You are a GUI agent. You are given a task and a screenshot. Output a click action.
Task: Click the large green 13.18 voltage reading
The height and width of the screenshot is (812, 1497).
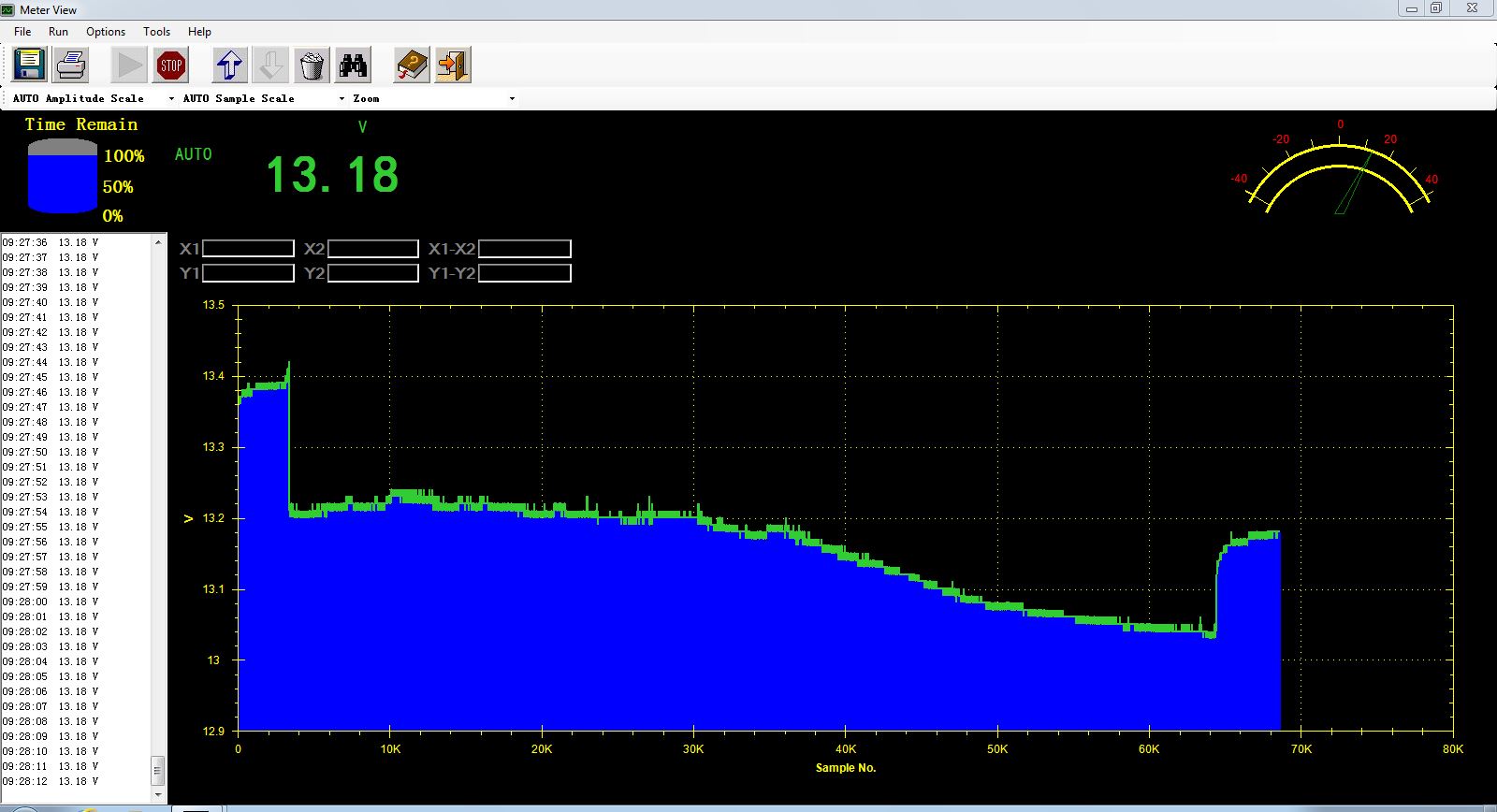[332, 175]
